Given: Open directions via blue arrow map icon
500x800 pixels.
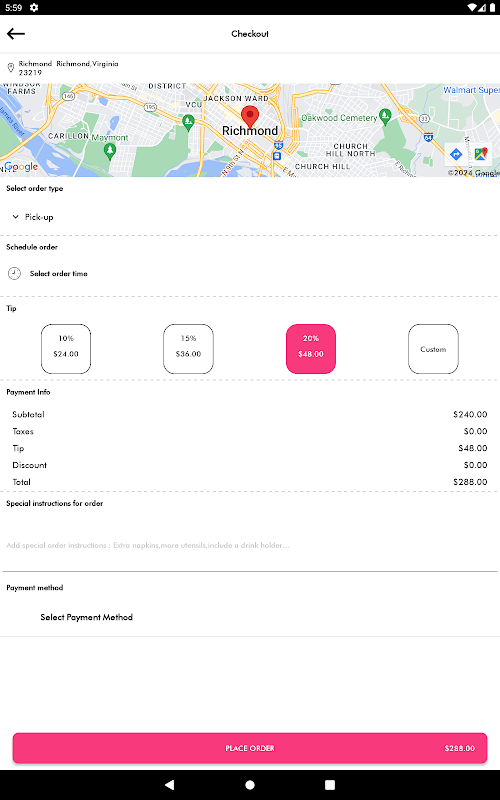Looking at the screenshot, I should 456,154.
